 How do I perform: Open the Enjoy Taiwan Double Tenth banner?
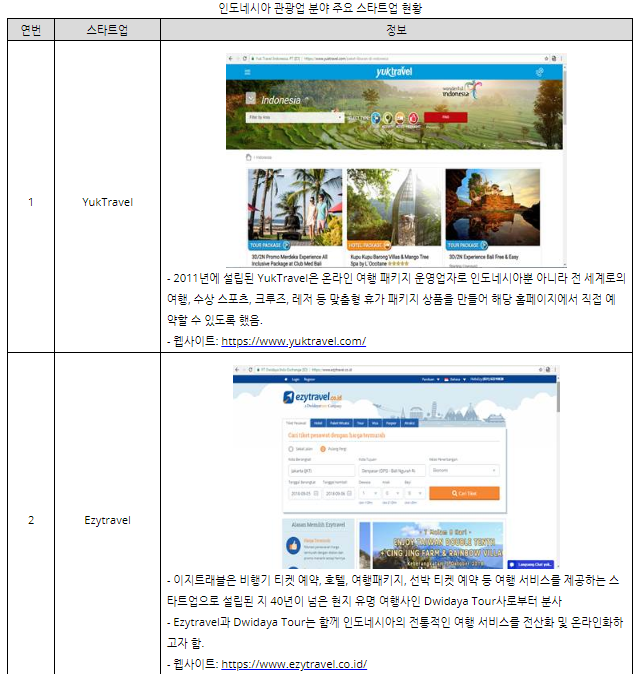click(x=438, y=545)
